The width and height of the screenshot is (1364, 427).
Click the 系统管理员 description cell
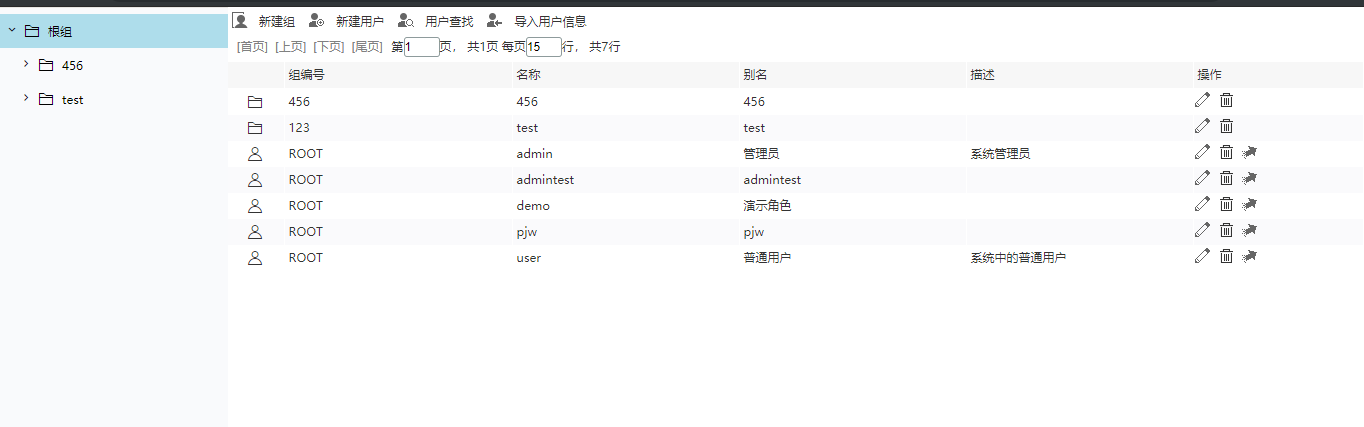(x=1000, y=154)
